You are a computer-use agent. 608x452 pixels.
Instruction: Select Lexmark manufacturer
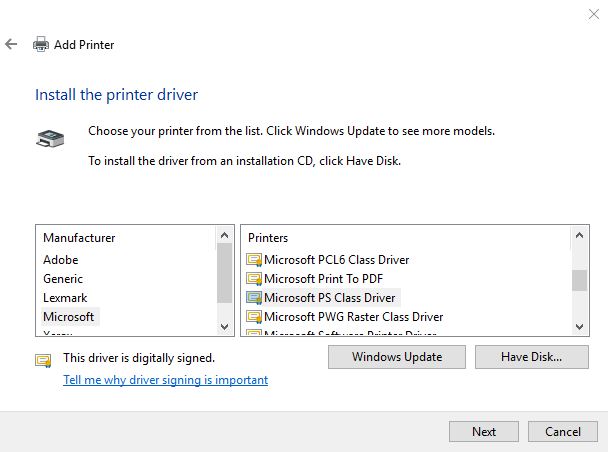coord(65,298)
